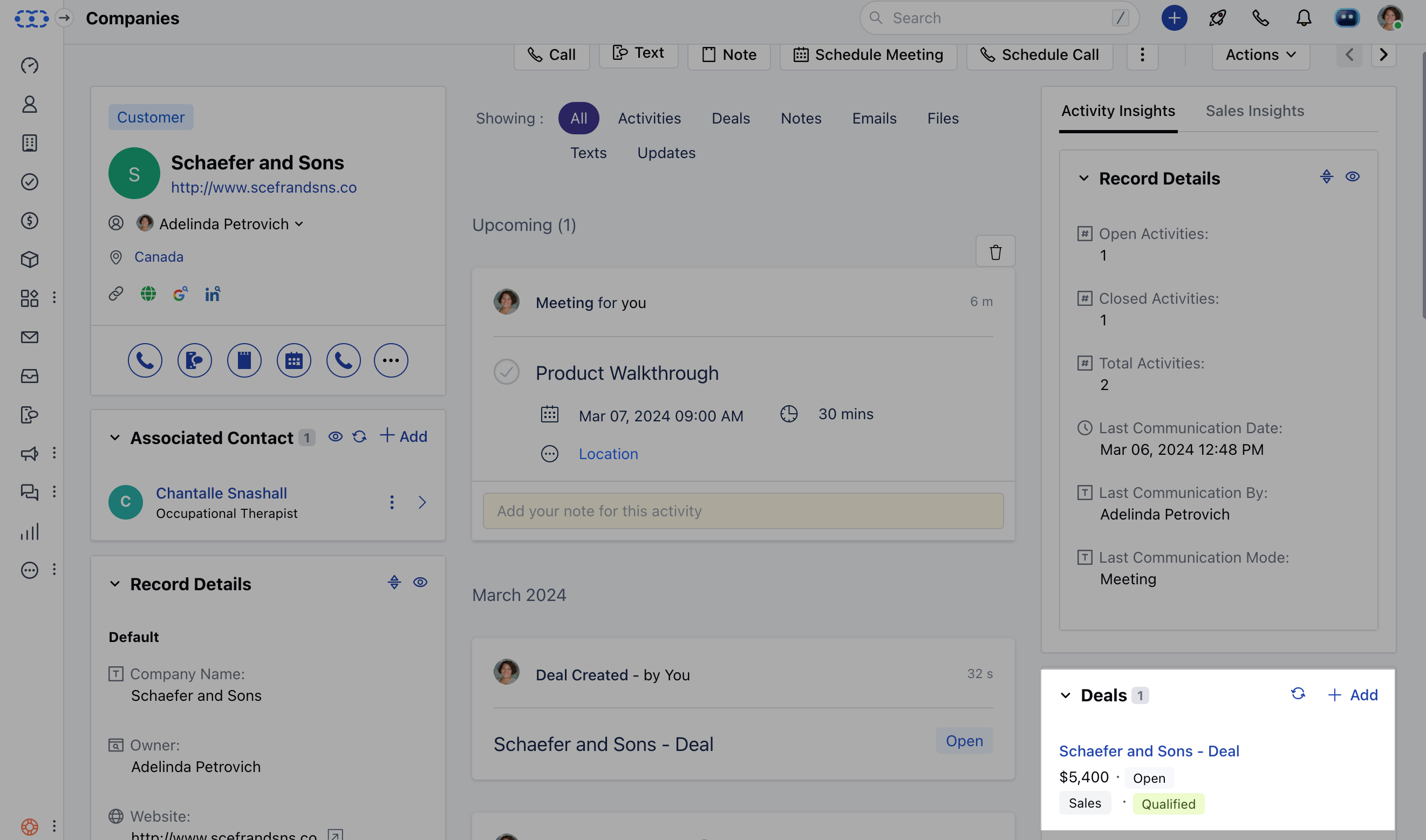This screenshot has height=840, width=1426.
Task: Refresh the Deals panel
Action: (x=1298, y=694)
